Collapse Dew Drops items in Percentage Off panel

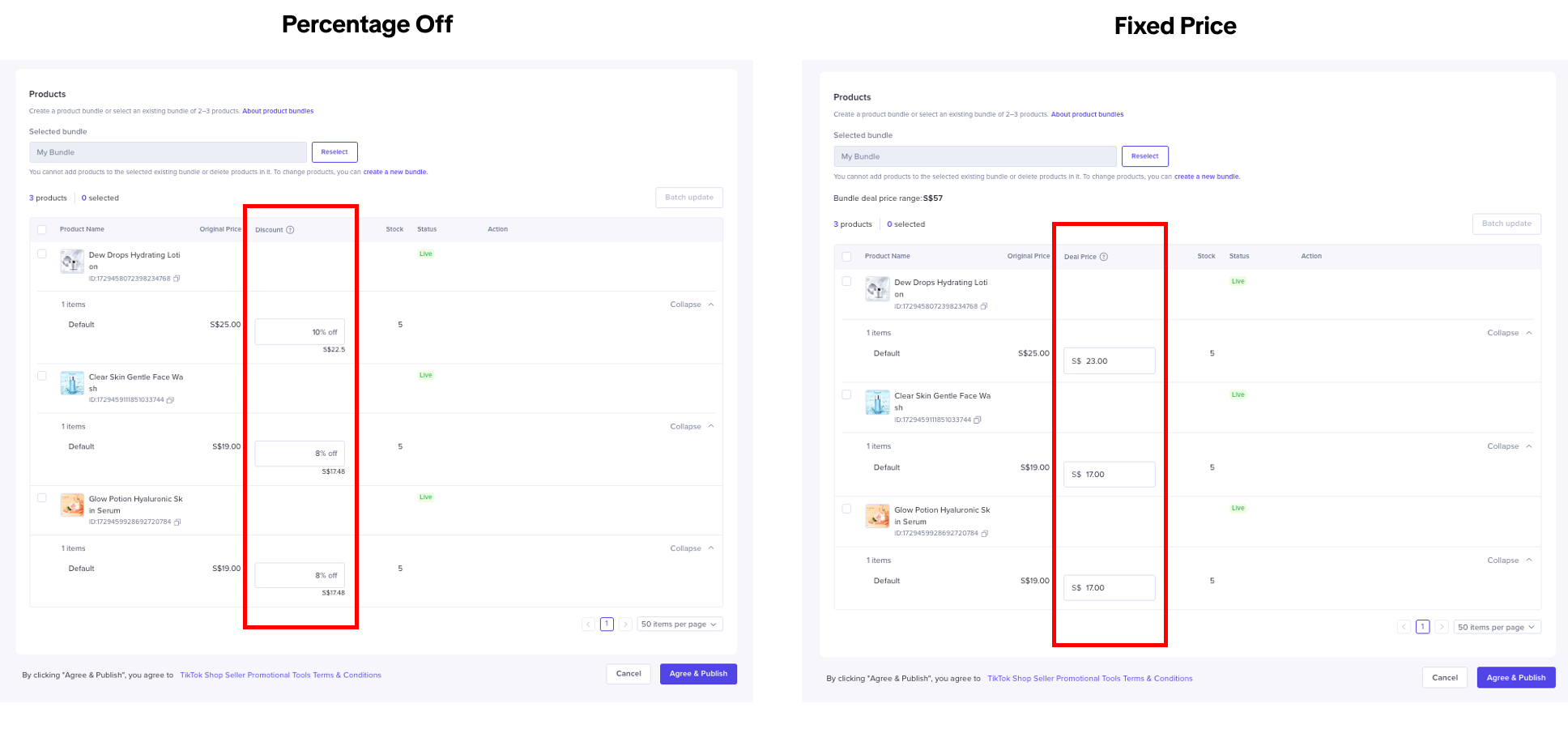[x=692, y=305]
